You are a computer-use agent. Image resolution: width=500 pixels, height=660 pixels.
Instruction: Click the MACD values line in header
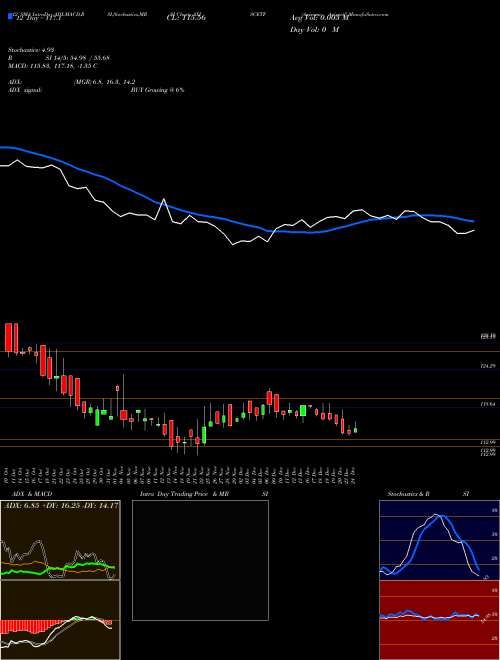(53, 66)
